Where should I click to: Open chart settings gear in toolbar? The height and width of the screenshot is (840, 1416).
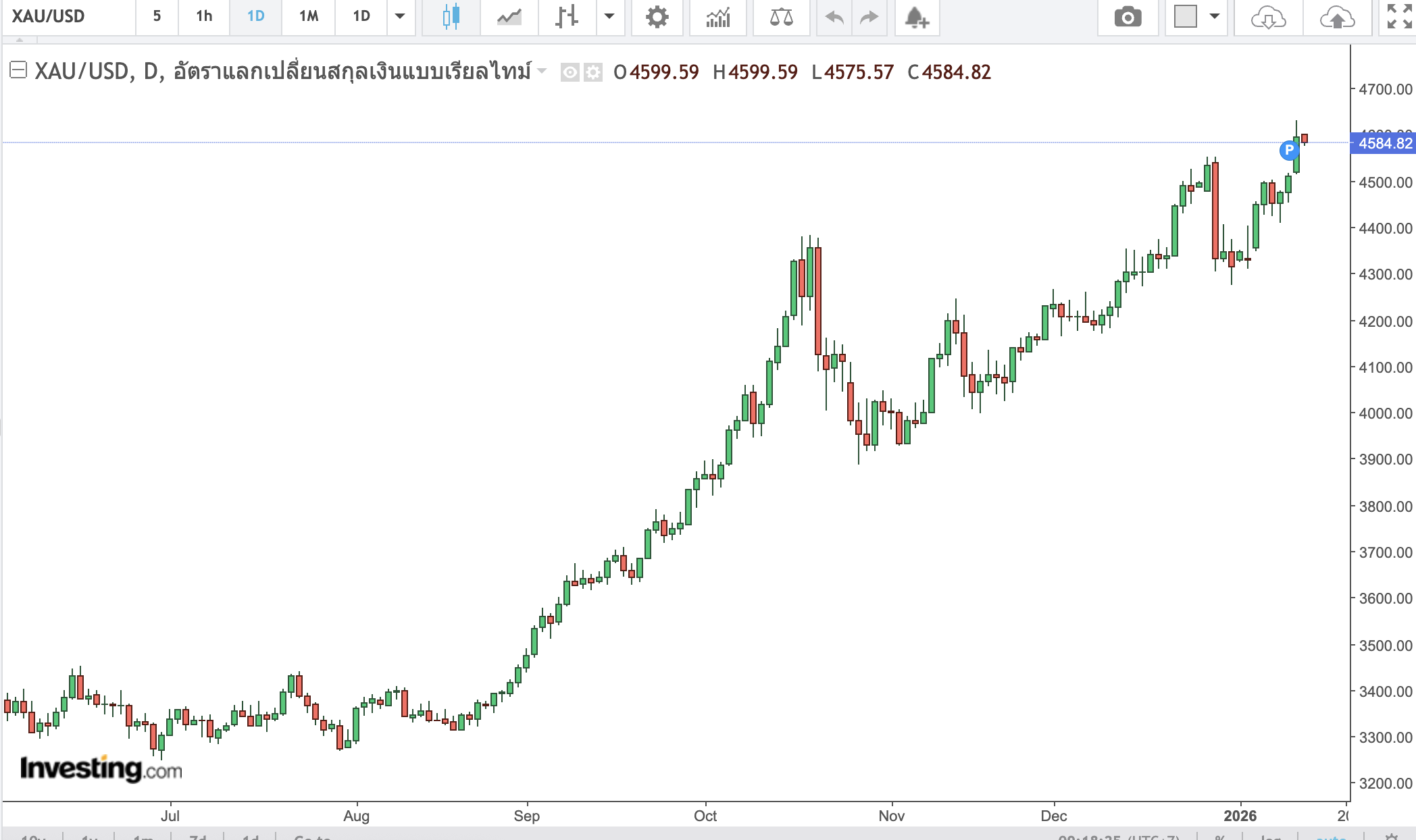[x=657, y=16]
